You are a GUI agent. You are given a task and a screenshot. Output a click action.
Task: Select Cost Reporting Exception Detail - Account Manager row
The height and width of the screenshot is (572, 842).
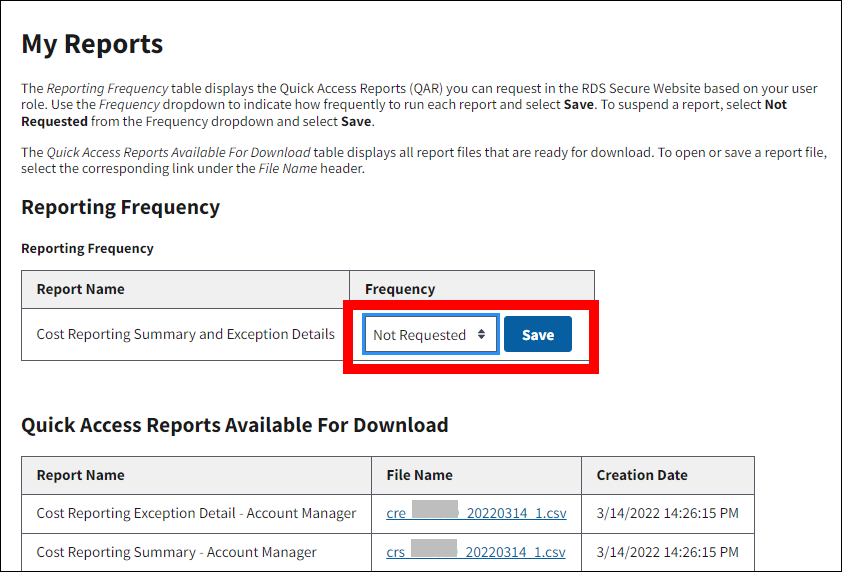[x=196, y=513]
